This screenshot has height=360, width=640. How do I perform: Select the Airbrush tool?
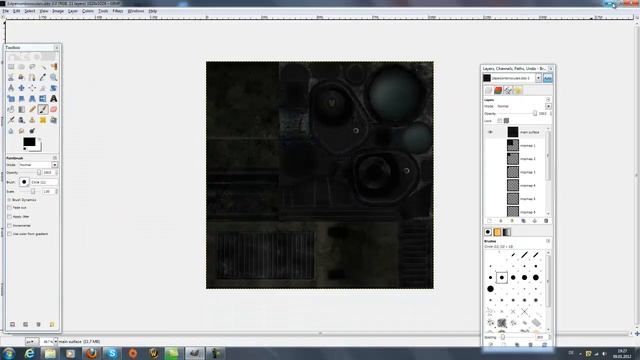[x=11, y=120]
